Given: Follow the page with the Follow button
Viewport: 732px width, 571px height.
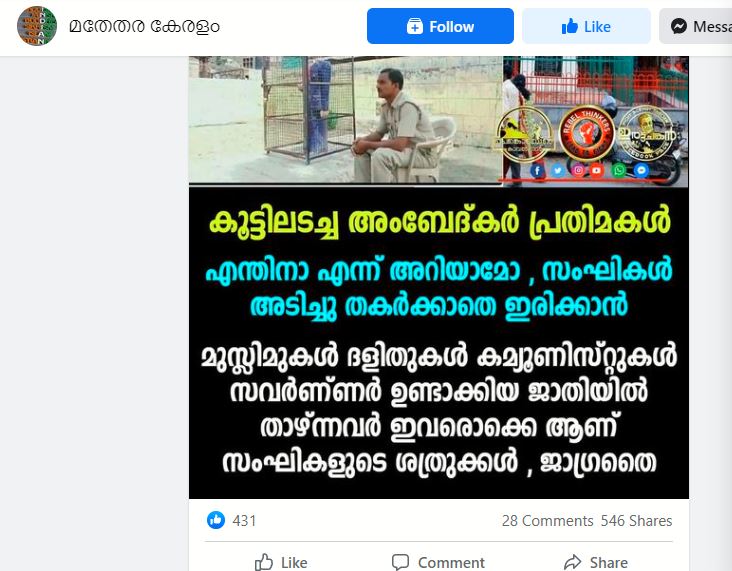Looking at the screenshot, I should coord(440,26).
